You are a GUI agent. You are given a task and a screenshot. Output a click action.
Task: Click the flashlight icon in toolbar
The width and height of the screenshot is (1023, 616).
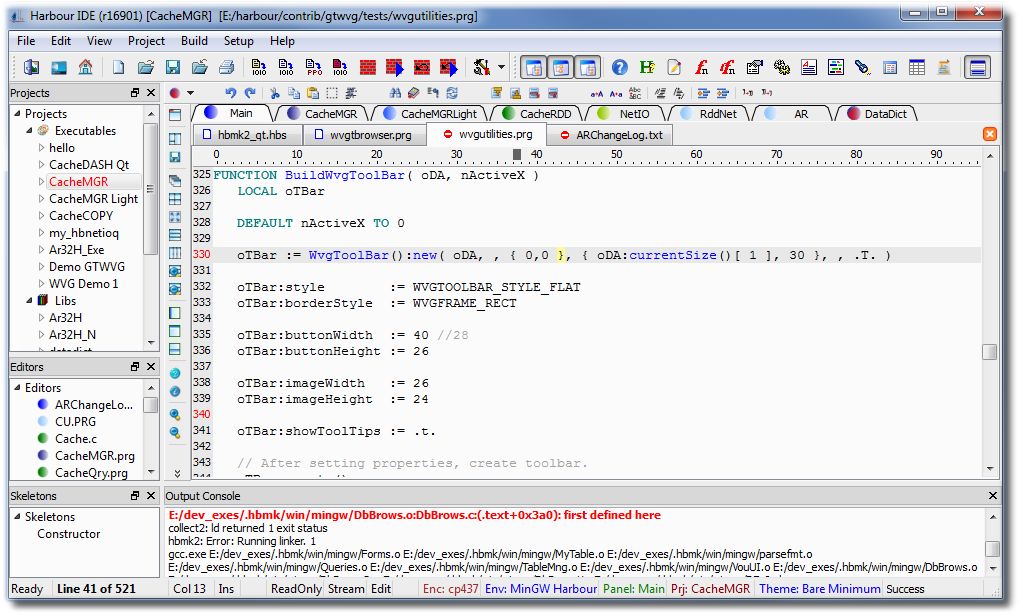point(862,68)
